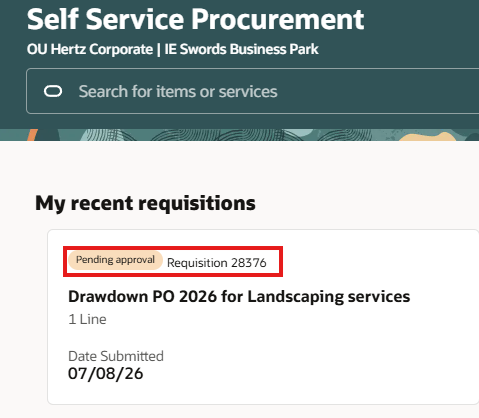Click OU Hertz Corporate business unit text
The width and height of the screenshot is (479, 418).
[90, 49]
